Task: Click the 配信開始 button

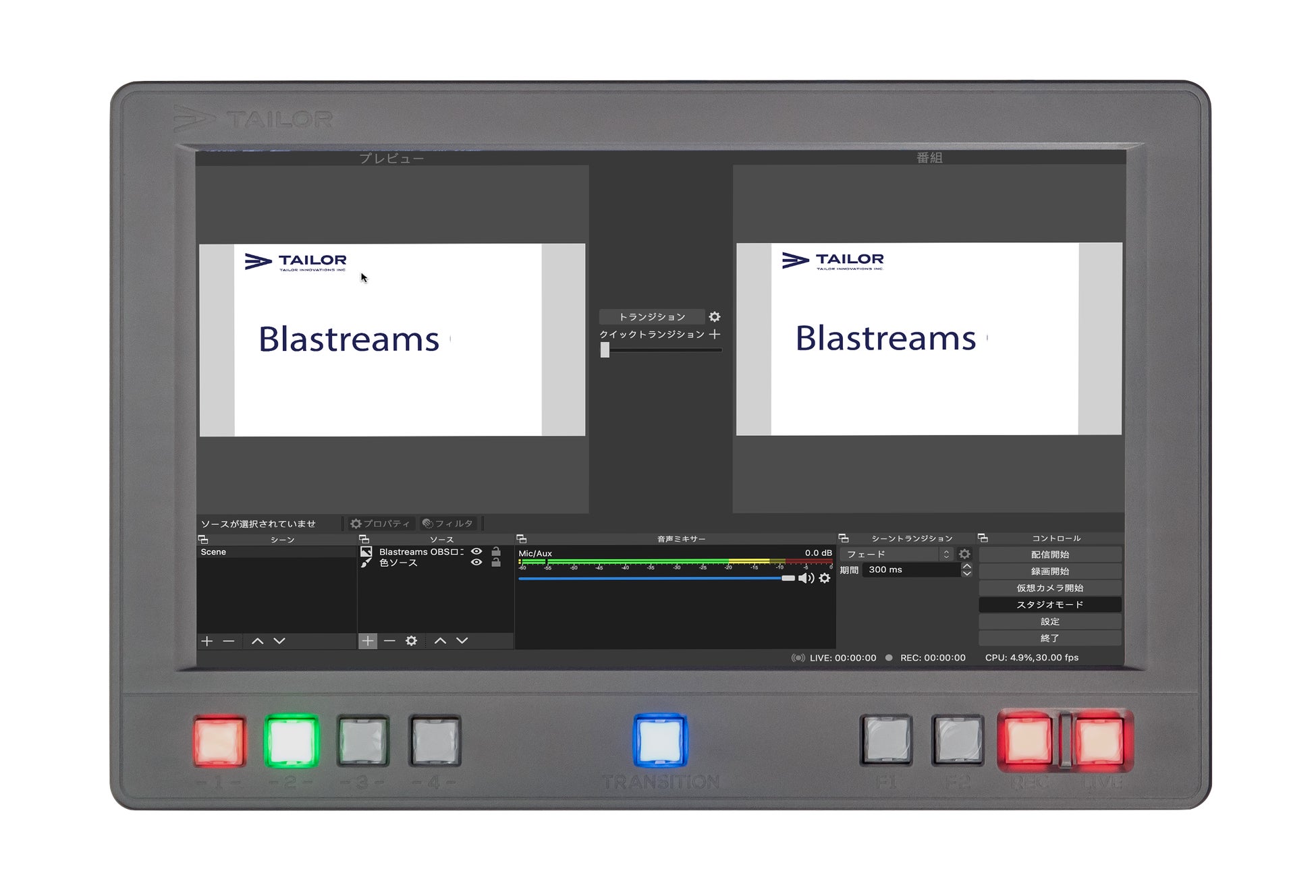Action: pos(1049,555)
